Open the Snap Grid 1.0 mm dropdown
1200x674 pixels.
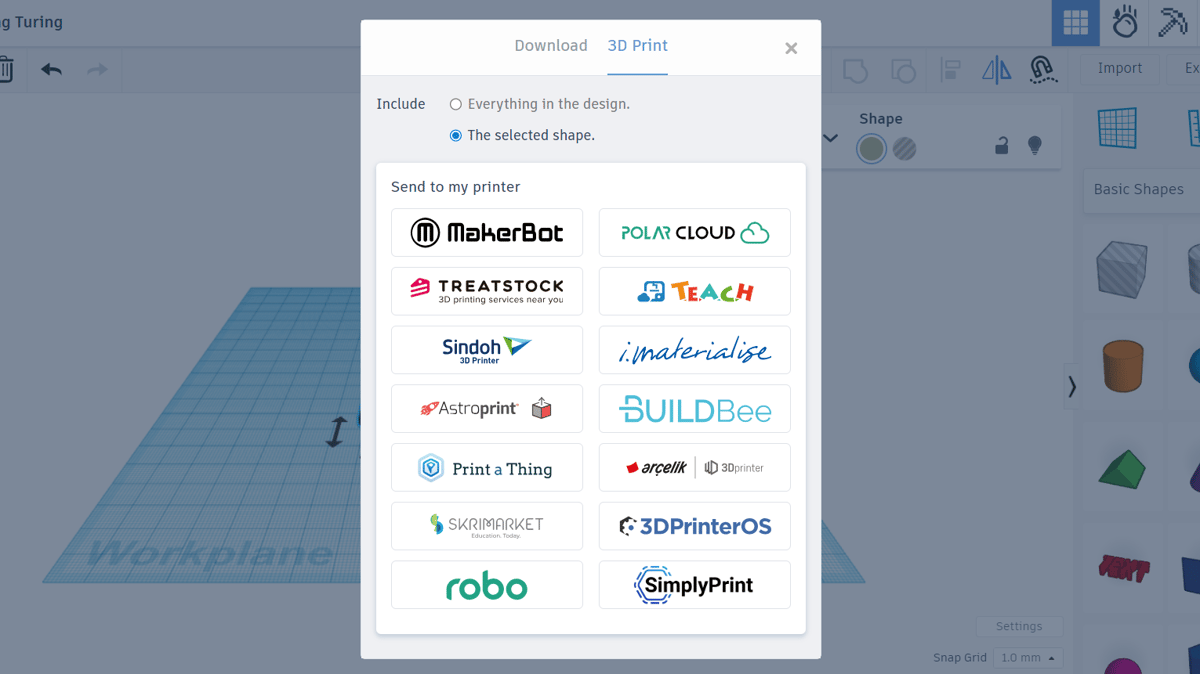pyautogui.click(x=1027, y=657)
